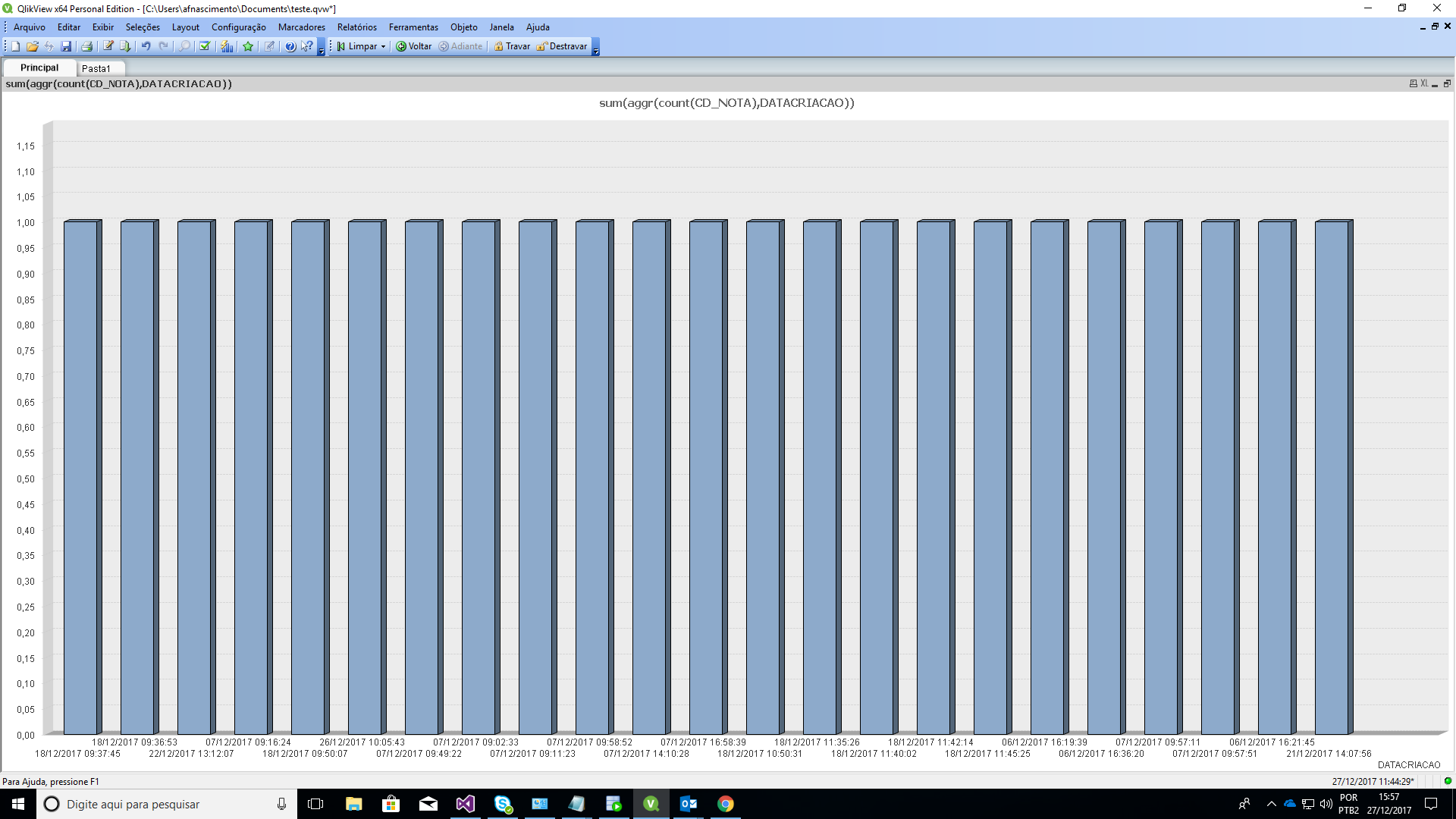Open the Ajuda menu
Image resolution: width=1456 pixels, height=819 pixels.
[538, 27]
